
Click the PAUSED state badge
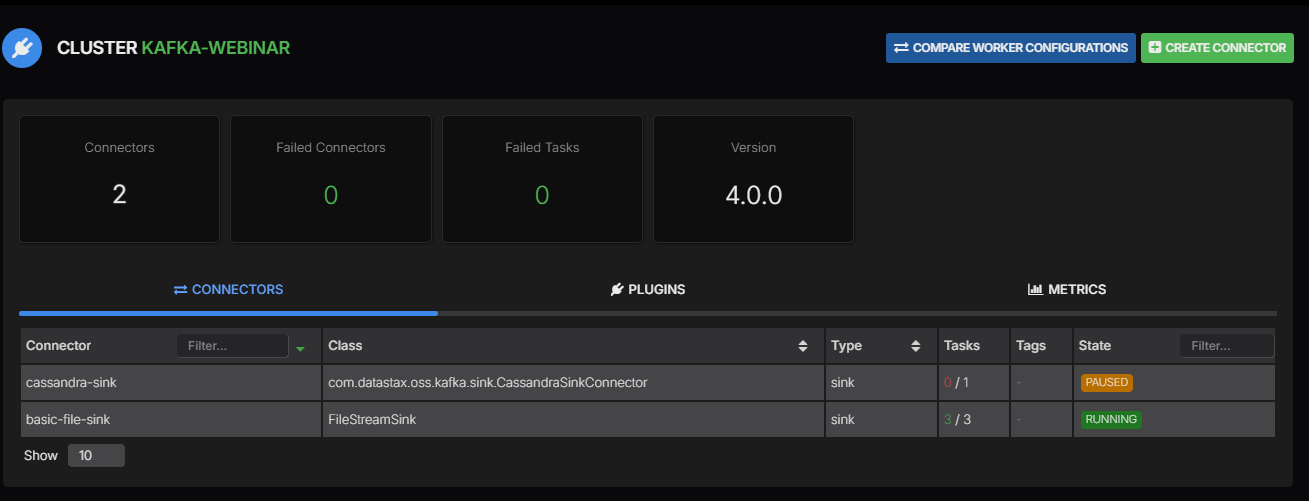1106,383
